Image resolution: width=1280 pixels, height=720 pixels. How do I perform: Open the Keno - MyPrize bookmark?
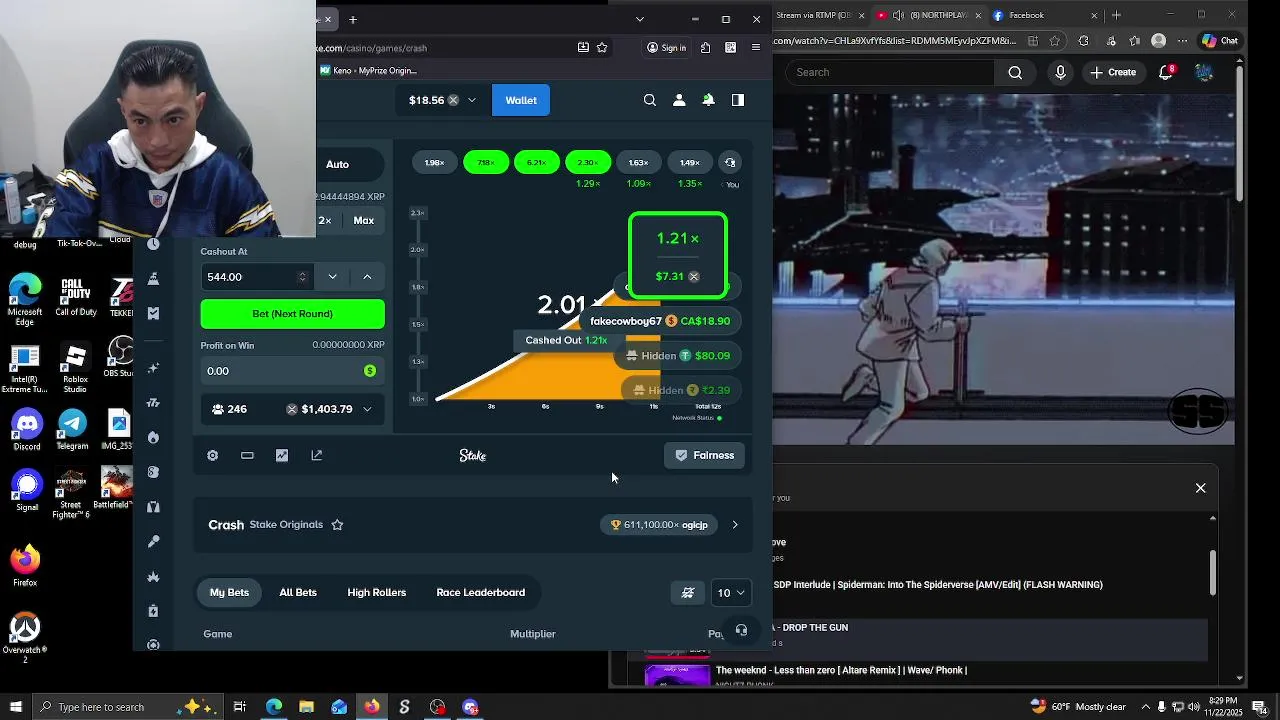[368, 71]
